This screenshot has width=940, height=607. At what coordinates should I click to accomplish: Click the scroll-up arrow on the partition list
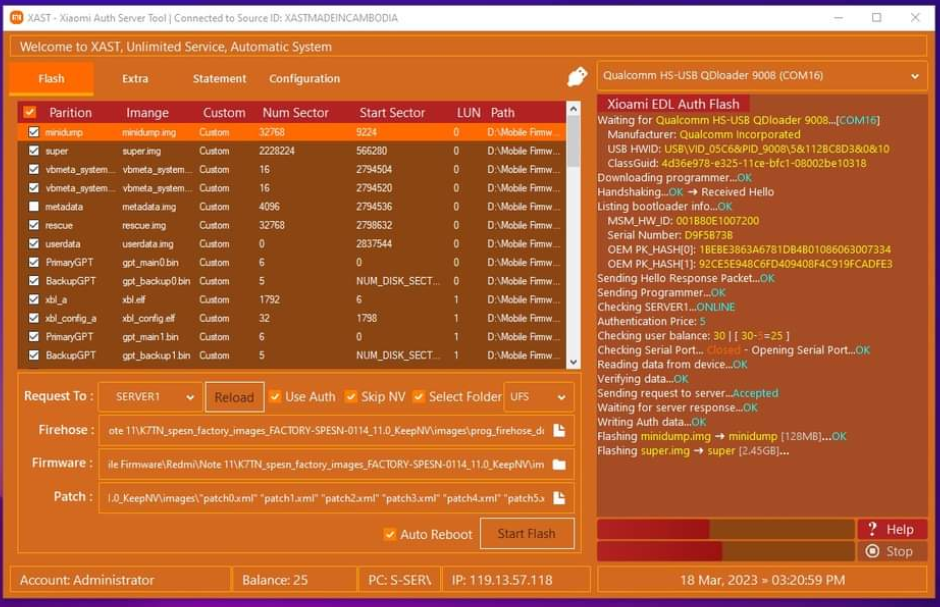point(571,109)
